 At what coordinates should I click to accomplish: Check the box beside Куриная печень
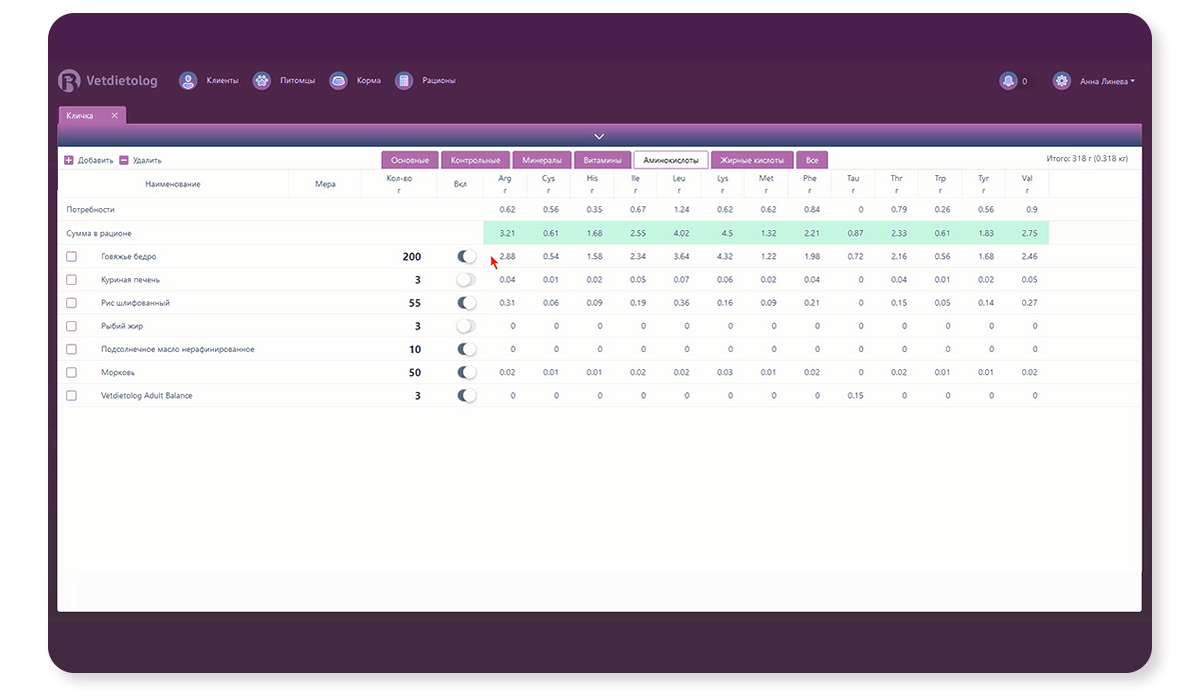click(71, 280)
